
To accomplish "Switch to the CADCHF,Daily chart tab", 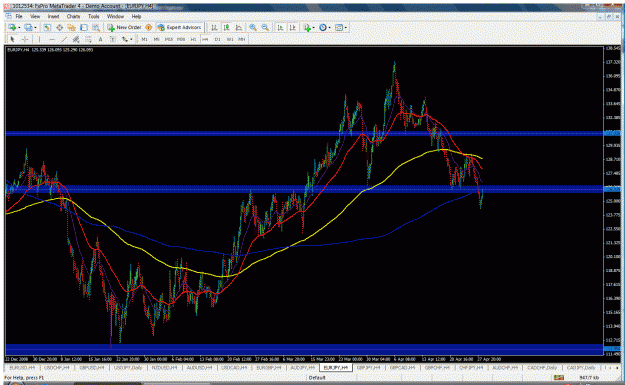I will (x=542, y=367).
